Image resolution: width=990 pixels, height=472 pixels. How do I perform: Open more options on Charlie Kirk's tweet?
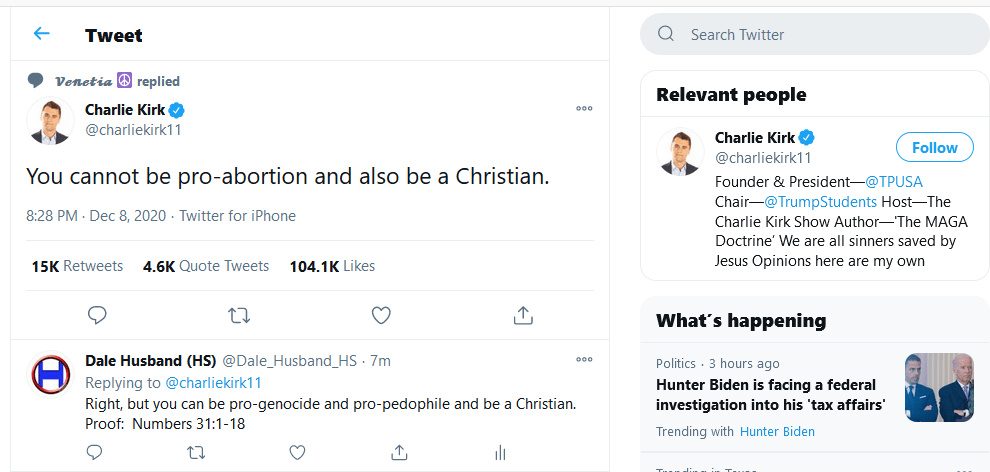584,109
